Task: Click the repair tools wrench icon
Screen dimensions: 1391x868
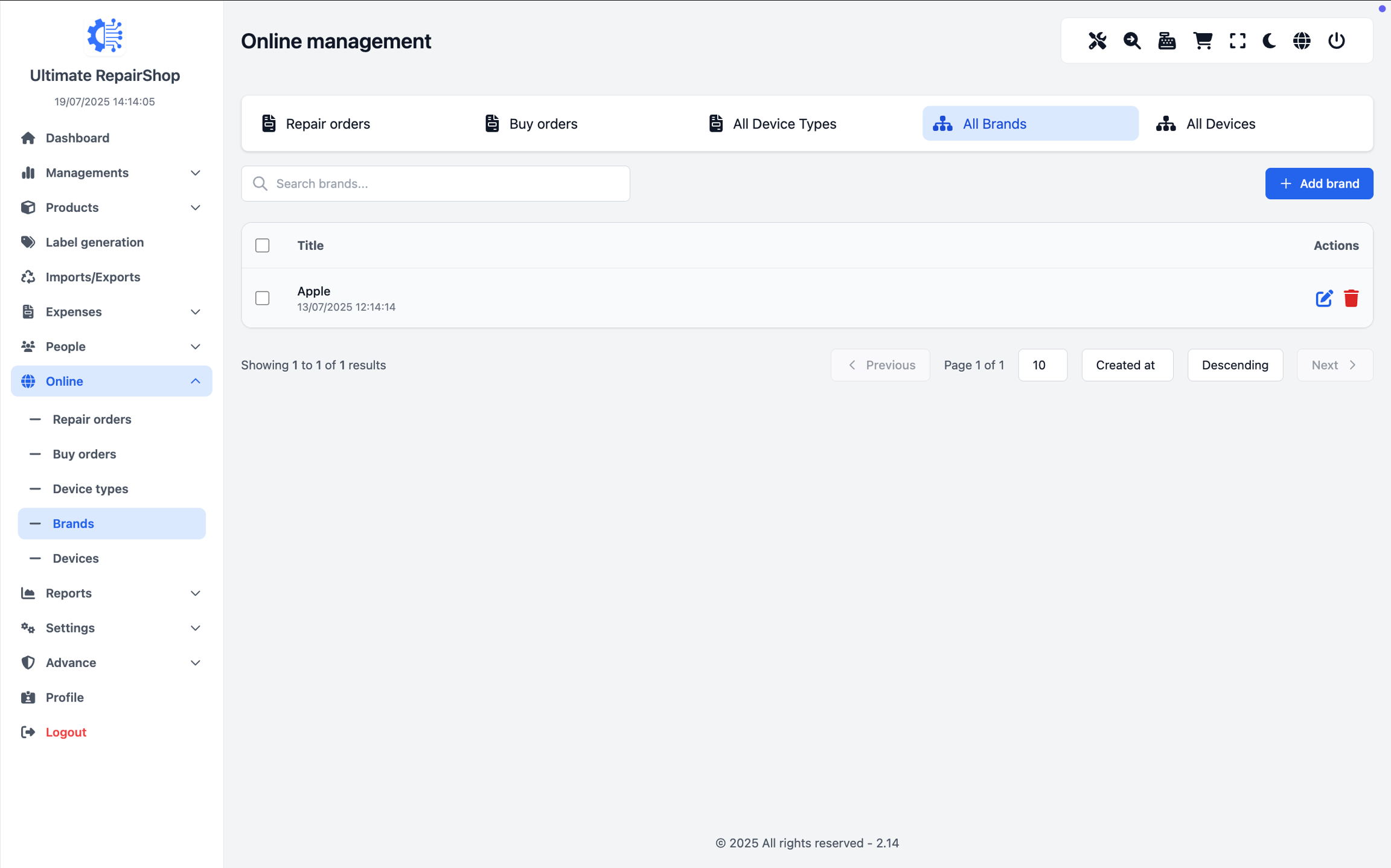Action: point(1097,40)
